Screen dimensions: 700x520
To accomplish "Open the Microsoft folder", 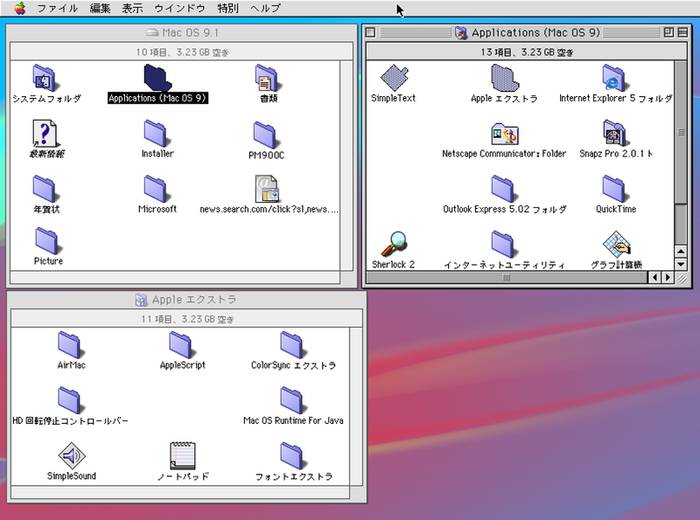I will click(x=155, y=189).
